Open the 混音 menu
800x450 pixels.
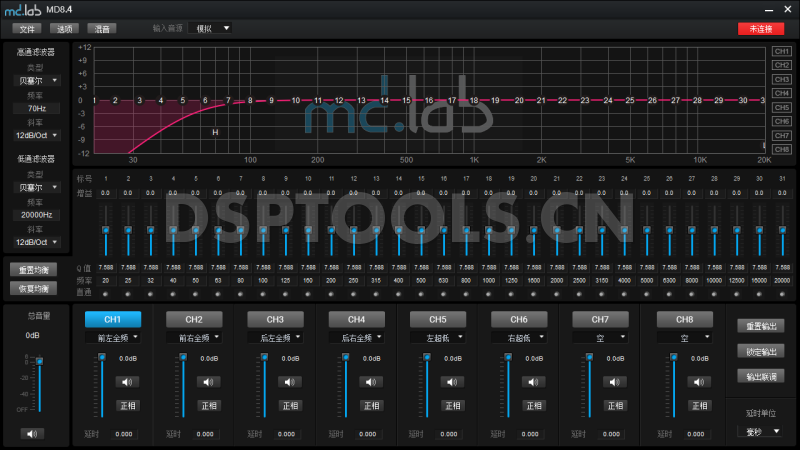(x=102, y=29)
